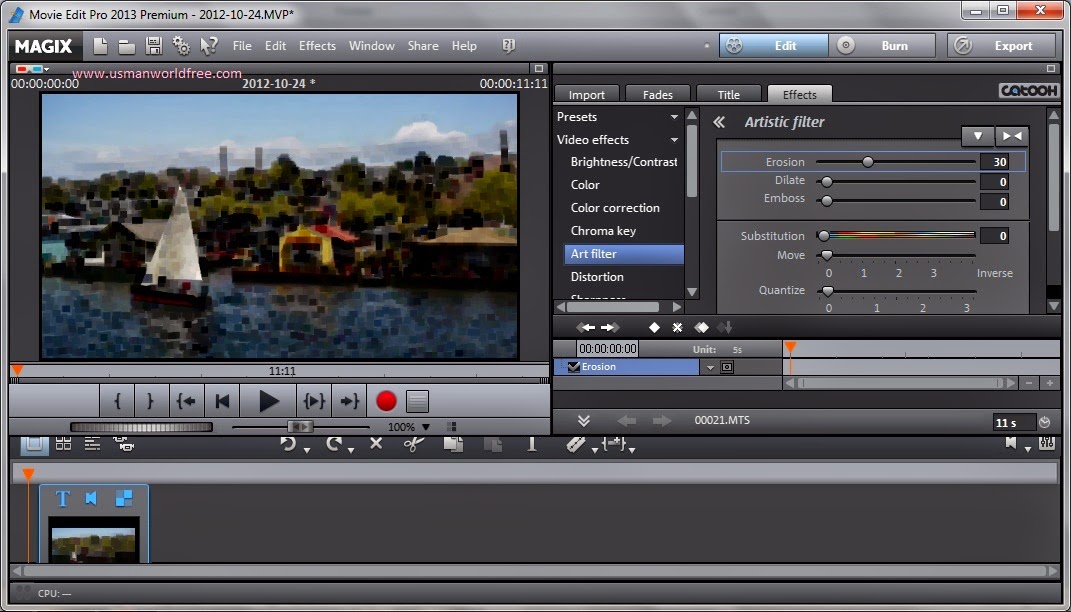Switch to the Import tab
Image resolution: width=1071 pixels, height=612 pixels.
tap(587, 95)
